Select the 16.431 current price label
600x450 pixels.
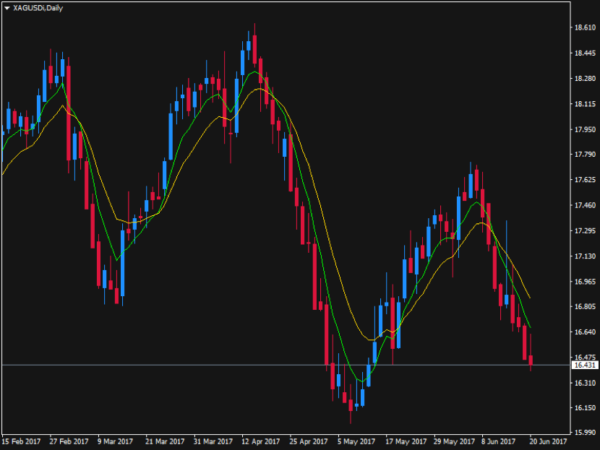click(x=585, y=365)
